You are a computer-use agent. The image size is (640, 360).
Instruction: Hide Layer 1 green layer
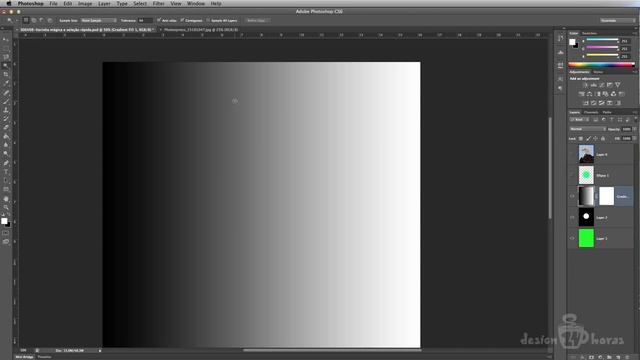coord(572,238)
